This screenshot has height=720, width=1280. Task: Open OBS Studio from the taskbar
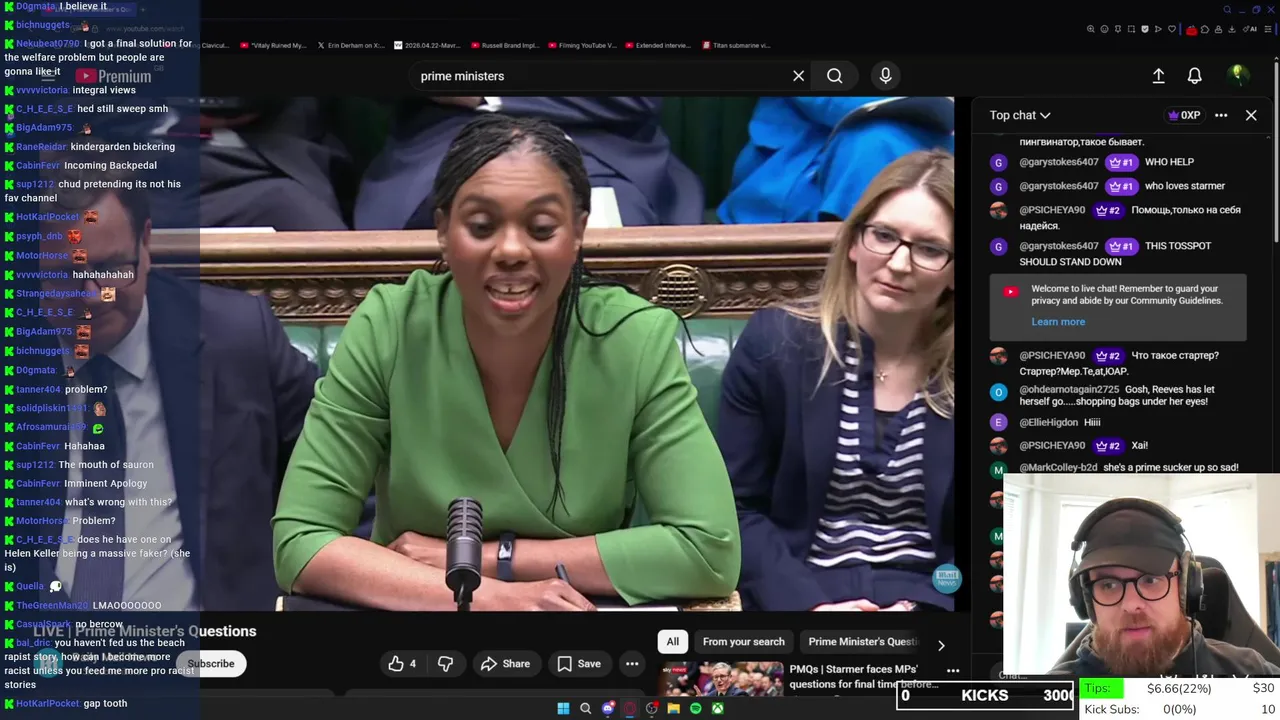click(x=652, y=709)
